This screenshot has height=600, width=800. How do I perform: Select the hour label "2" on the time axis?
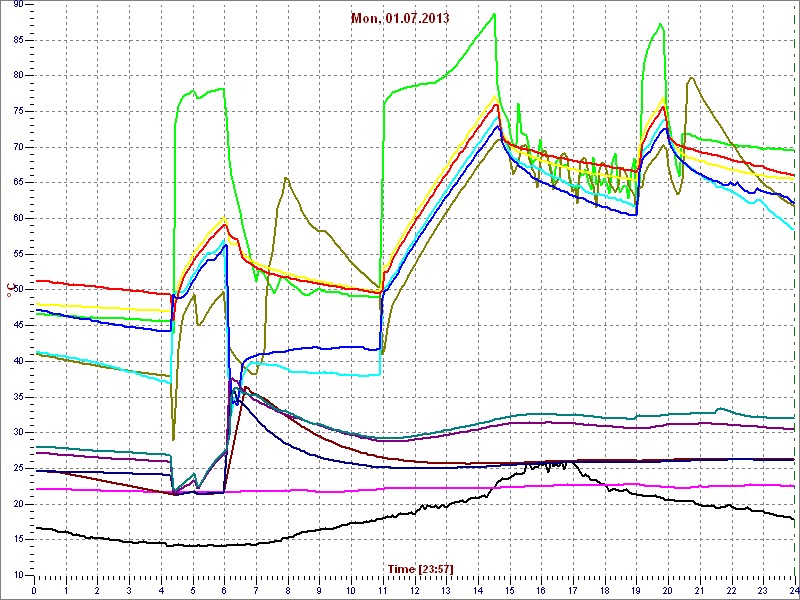[x=97, y=588]
